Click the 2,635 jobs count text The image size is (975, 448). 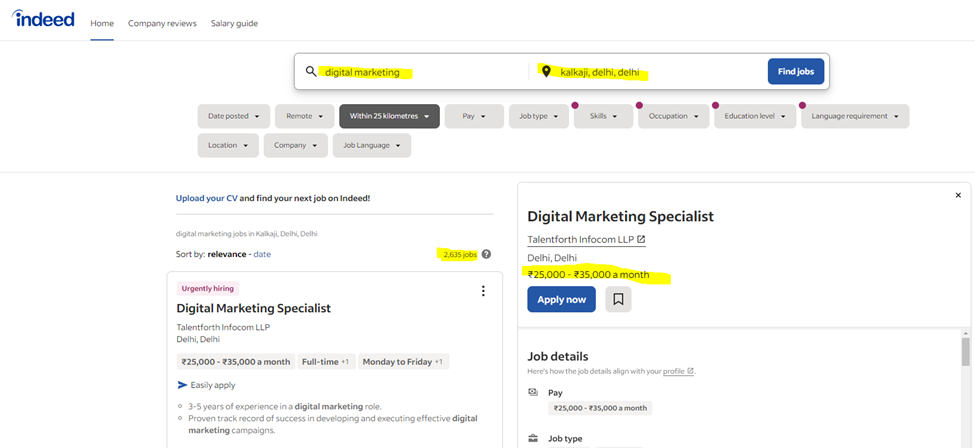pyautogui.click(x=460, y=254)
